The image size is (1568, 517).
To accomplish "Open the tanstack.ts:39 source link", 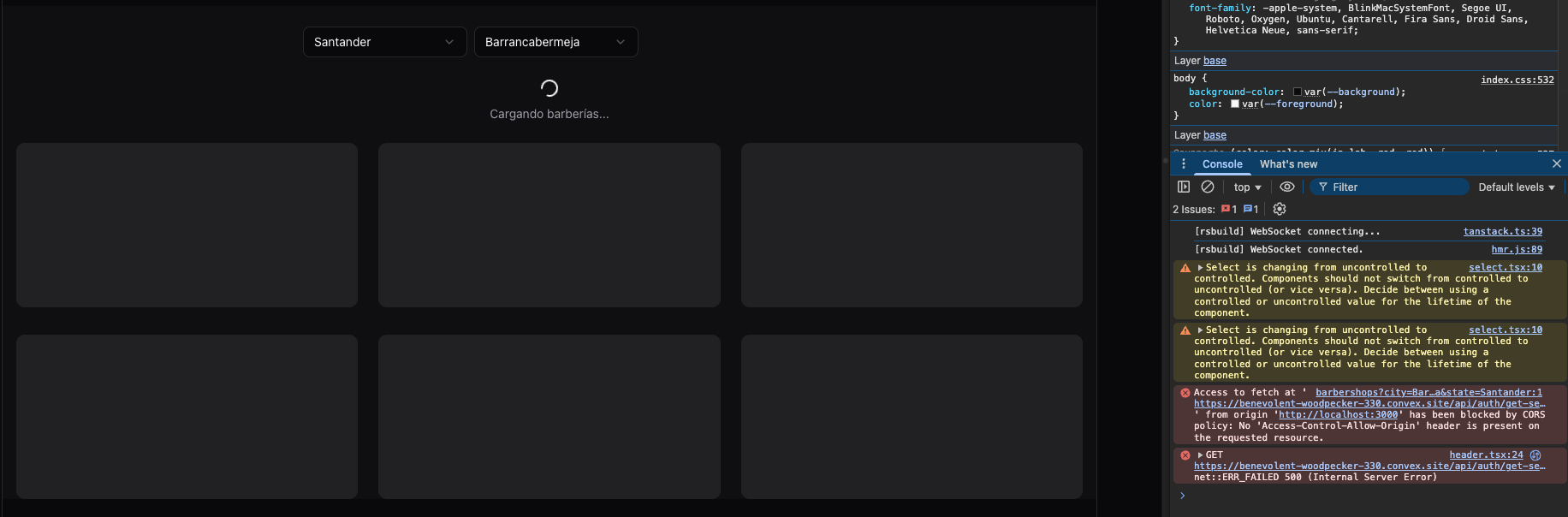I will click(x=1503, y=232).
